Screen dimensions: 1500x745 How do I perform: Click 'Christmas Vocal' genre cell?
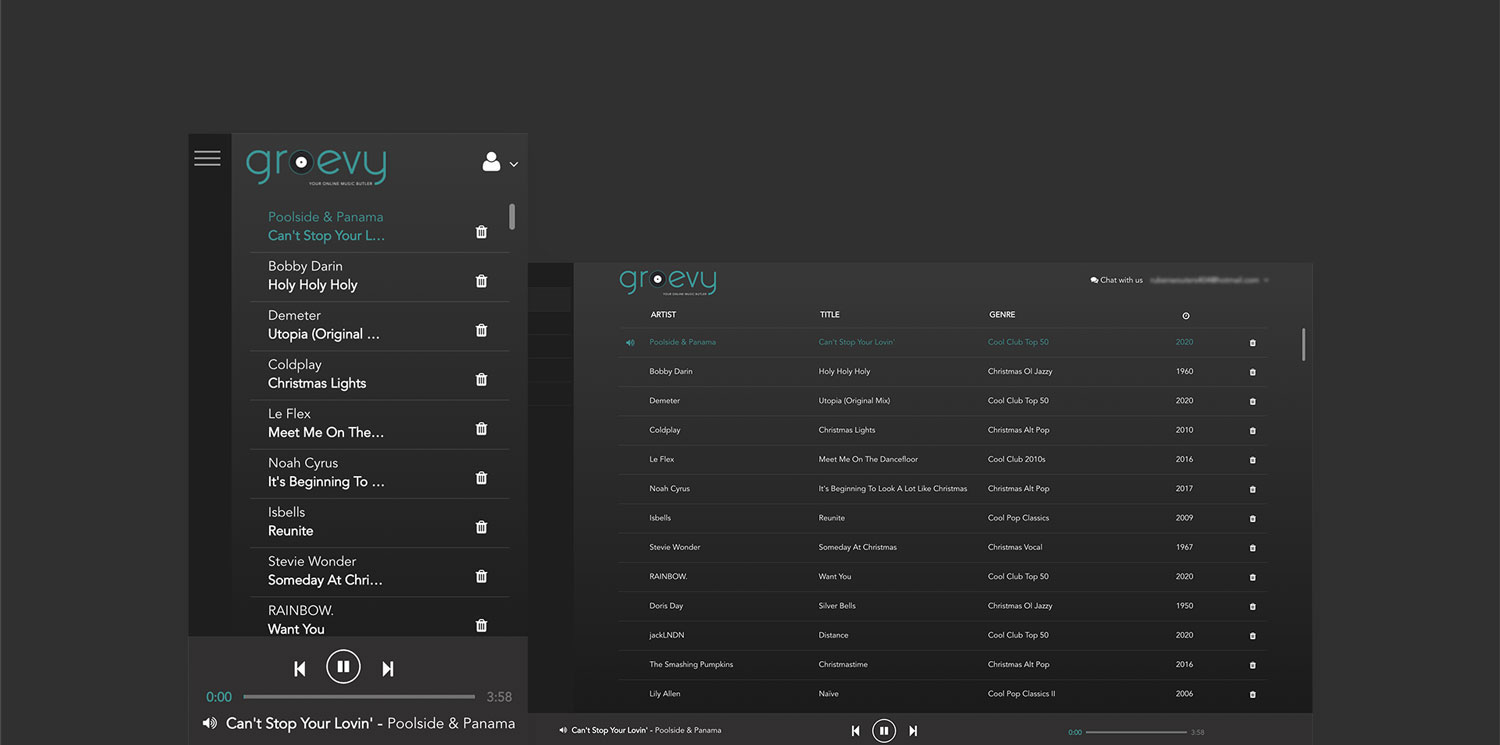click(x=1015, y=547)
